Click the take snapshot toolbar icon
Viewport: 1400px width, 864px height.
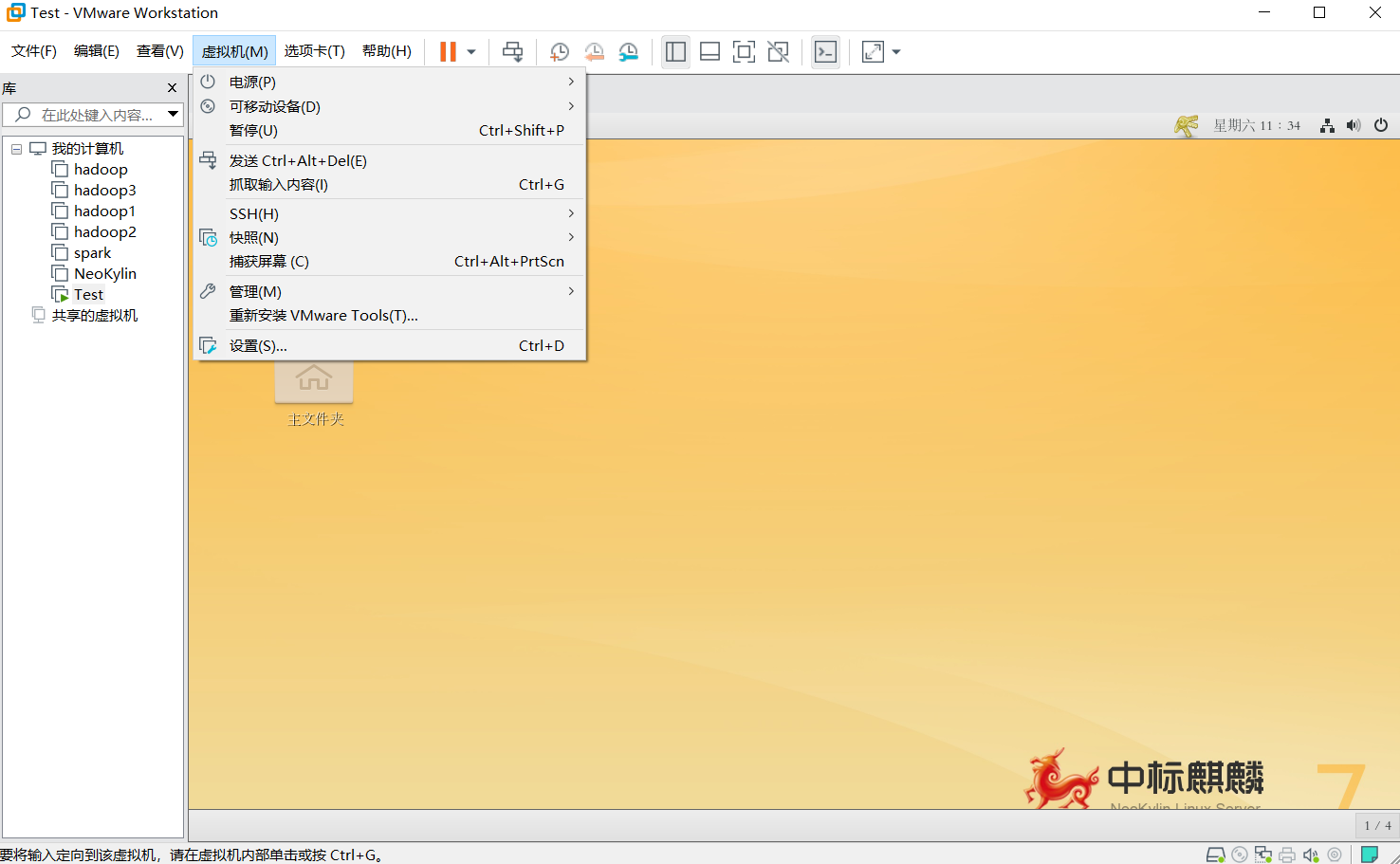[x=560, y=52]
